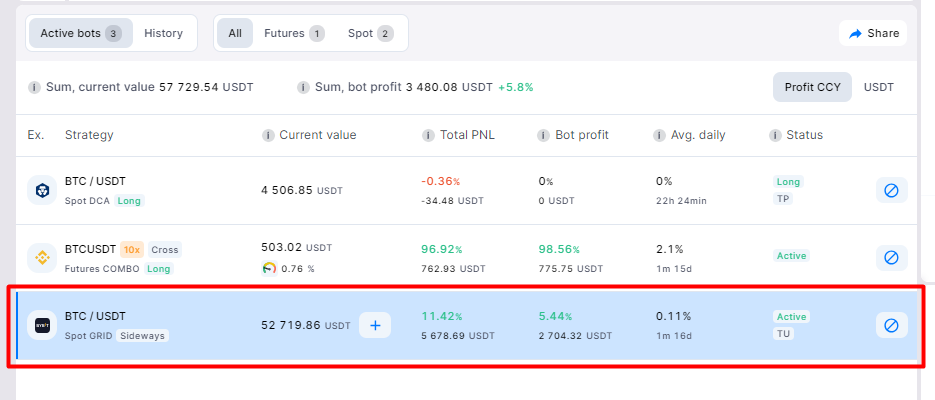Click the Share button
The width and height of the screenshot is (935, 400).
873,33
